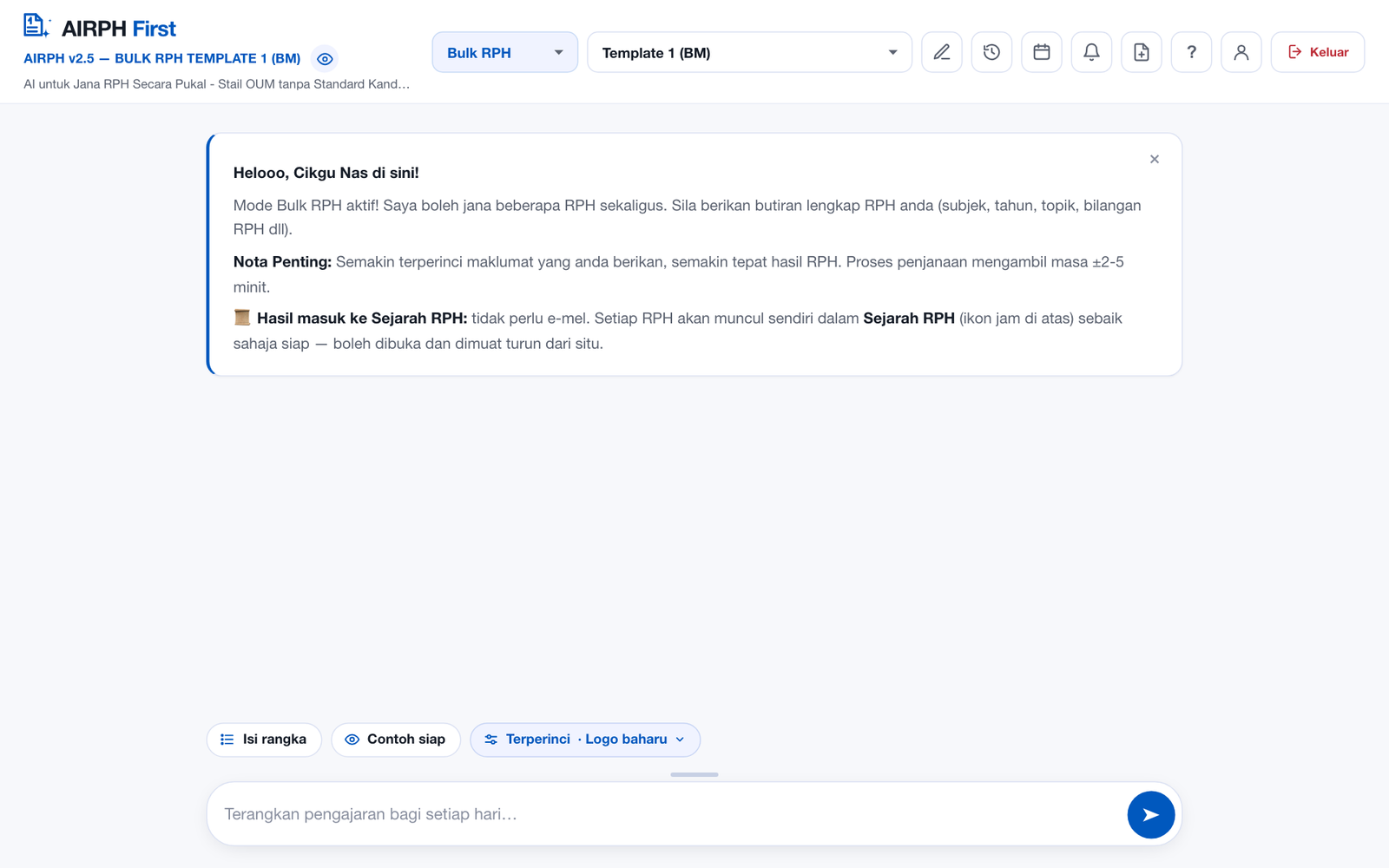The image size is (1389, 868).
Task: Click the Isi rangka button
Action: 264,740
